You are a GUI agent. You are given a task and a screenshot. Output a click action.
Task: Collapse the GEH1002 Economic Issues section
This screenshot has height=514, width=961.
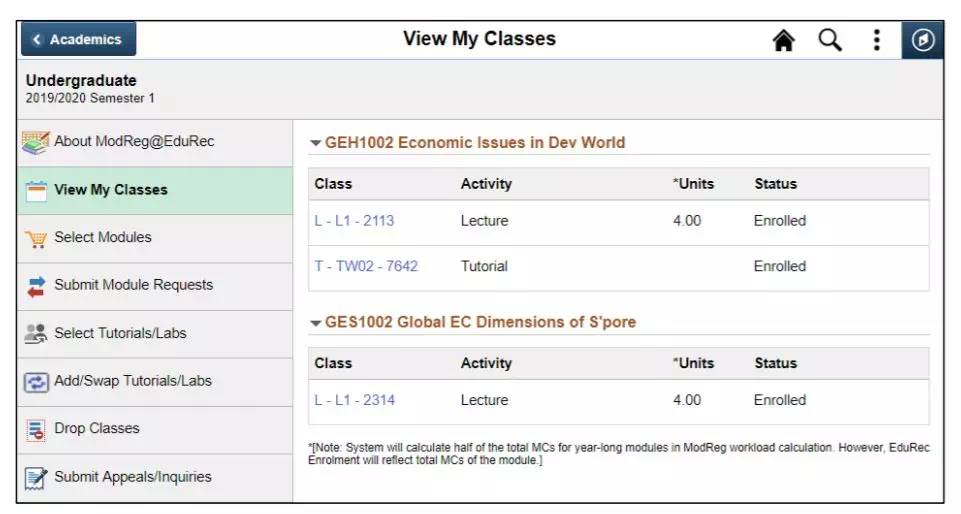tap(316, 143)
